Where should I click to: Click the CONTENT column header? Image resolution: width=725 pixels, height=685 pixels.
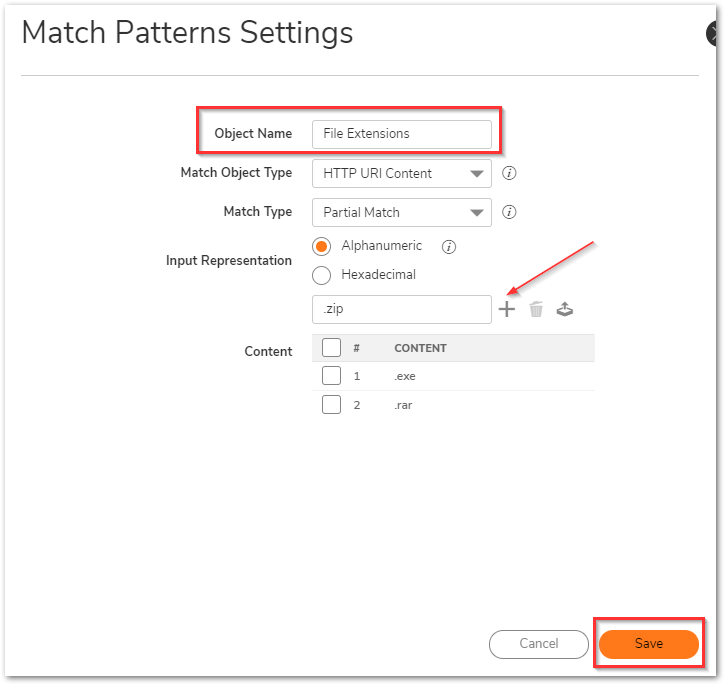tap(420, 348)
